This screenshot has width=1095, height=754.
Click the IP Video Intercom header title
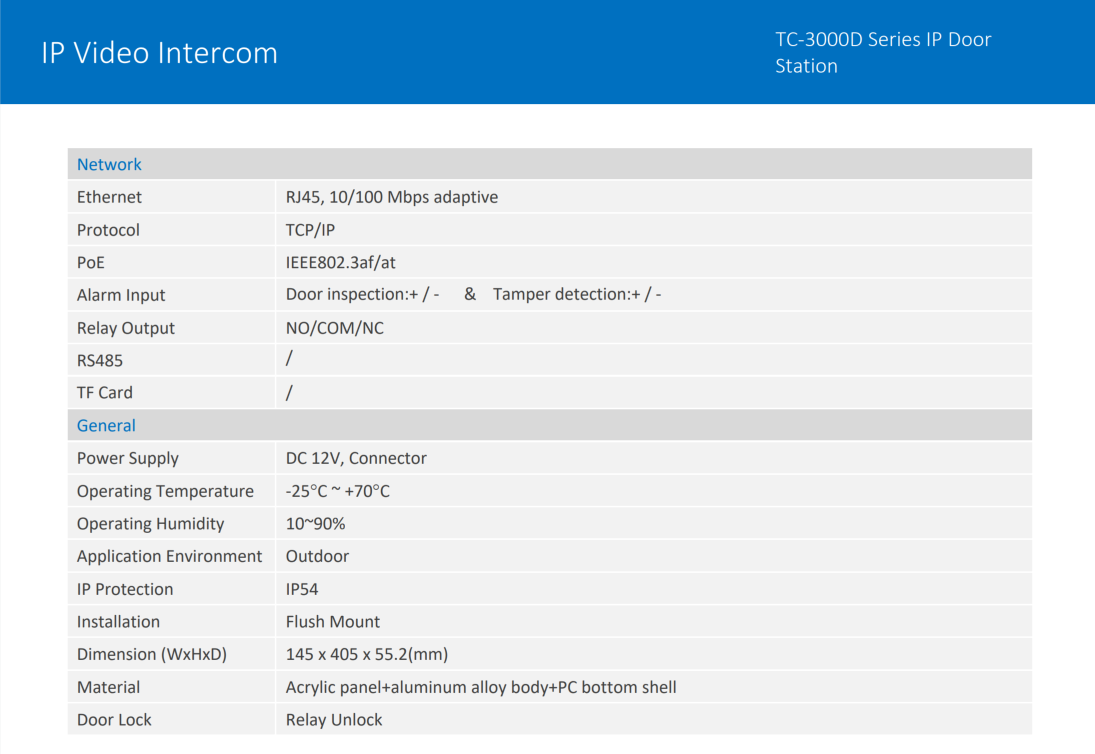pos(159,53)
